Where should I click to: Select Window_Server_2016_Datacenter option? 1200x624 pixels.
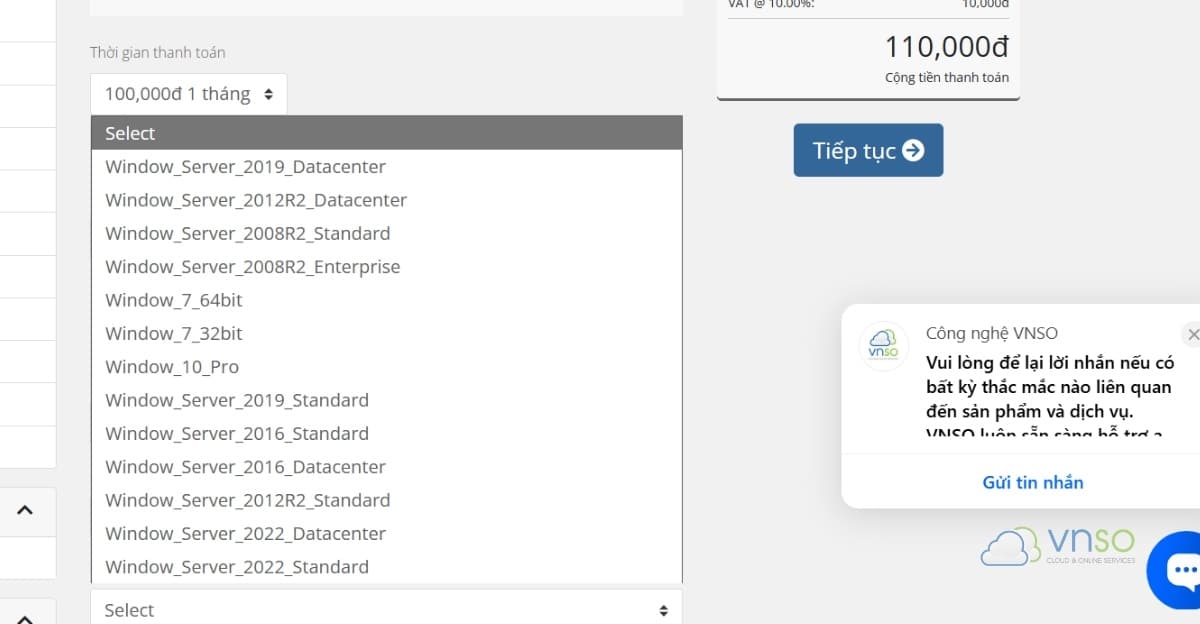pyautogui.click(x=386, y=467)
